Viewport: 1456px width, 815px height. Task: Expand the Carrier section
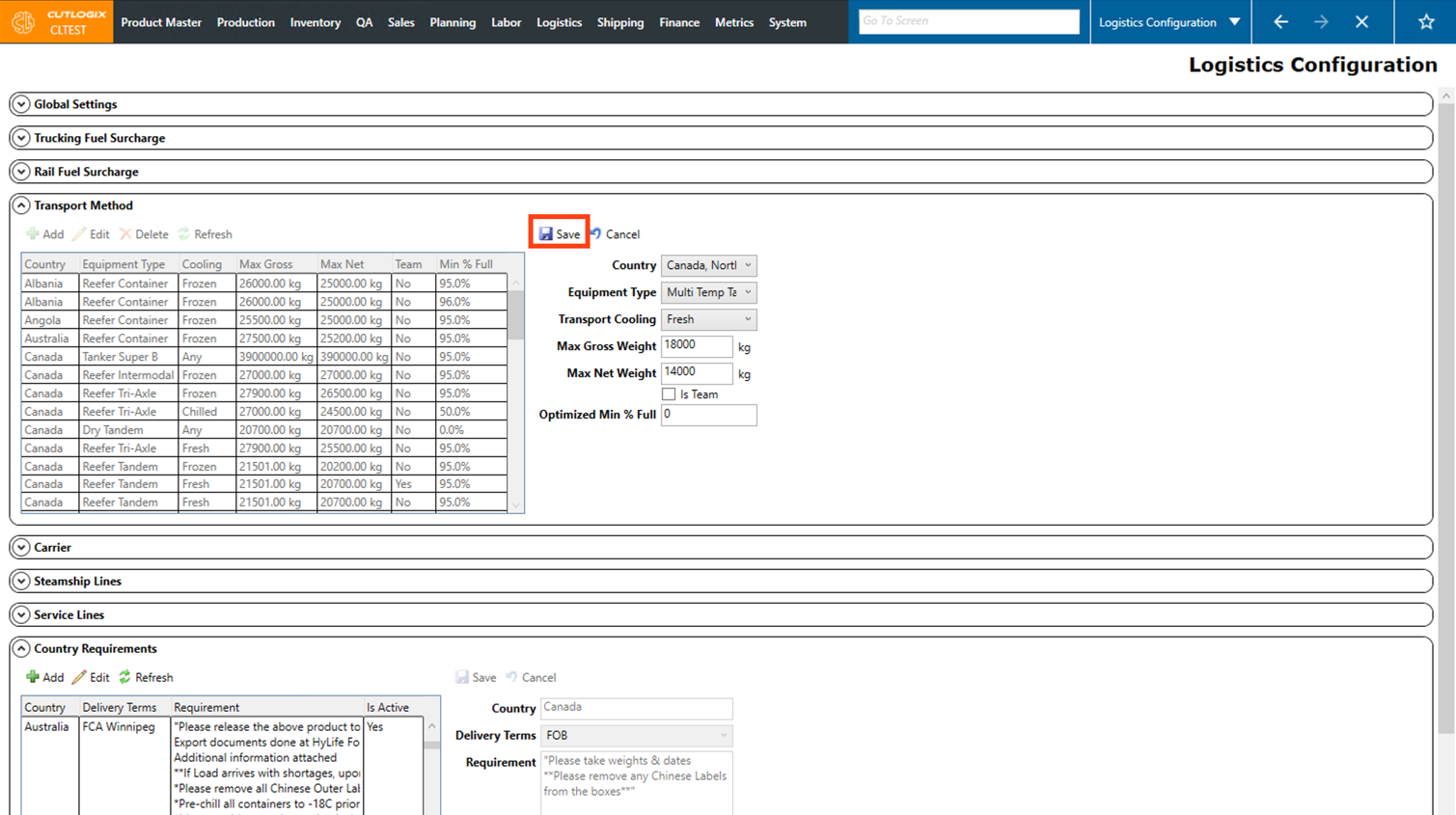[x=21, y=547]
